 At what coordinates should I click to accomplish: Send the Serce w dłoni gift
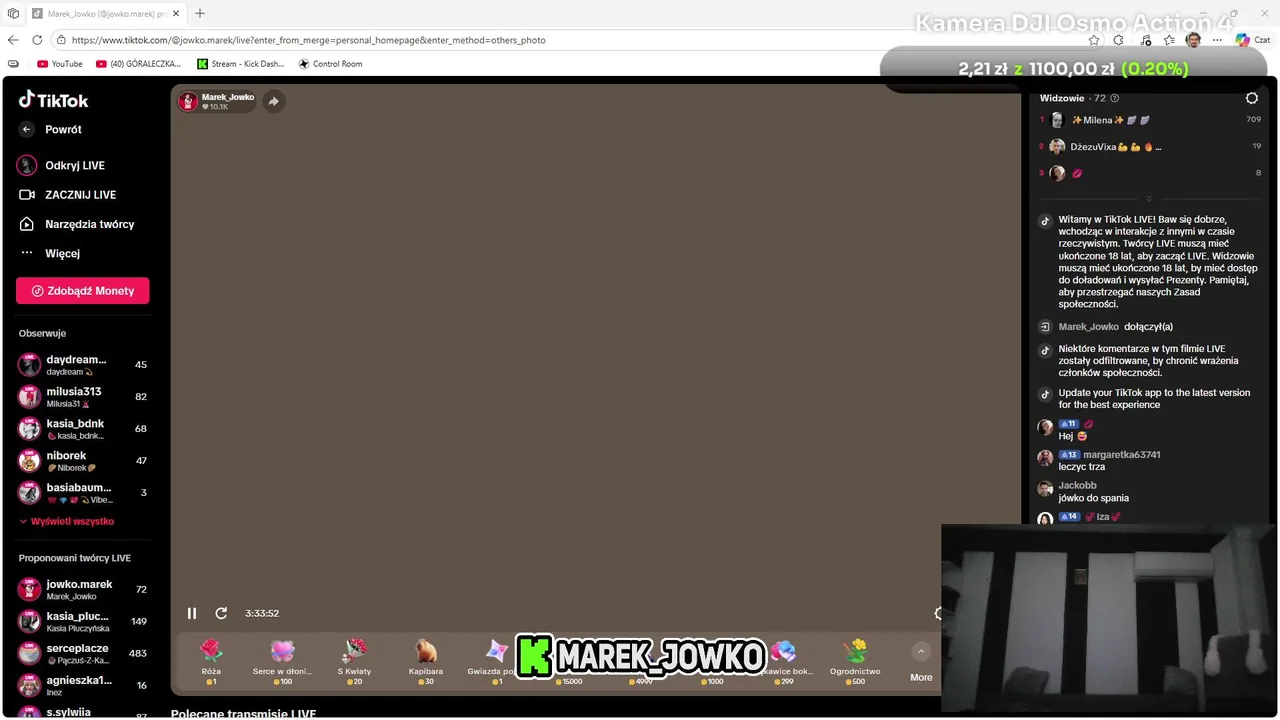coord(283,661)
